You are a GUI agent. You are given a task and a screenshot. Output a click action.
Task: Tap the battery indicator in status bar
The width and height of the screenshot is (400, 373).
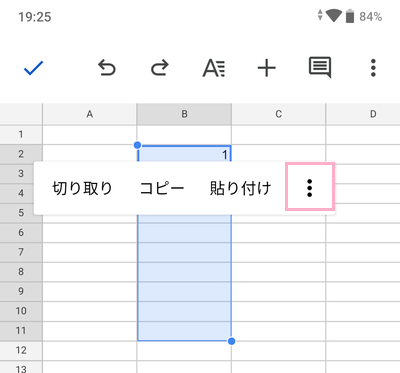click(350, 16)
